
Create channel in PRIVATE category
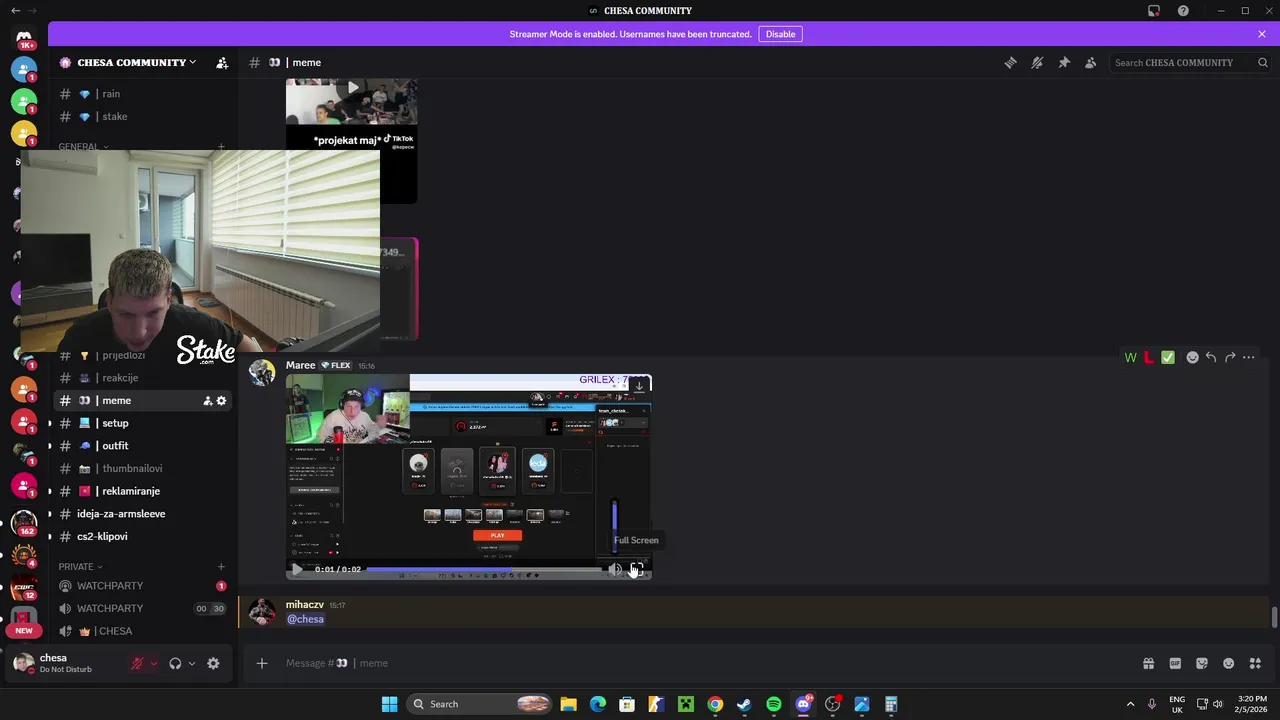pyautogui.click(x=221, y=566)
